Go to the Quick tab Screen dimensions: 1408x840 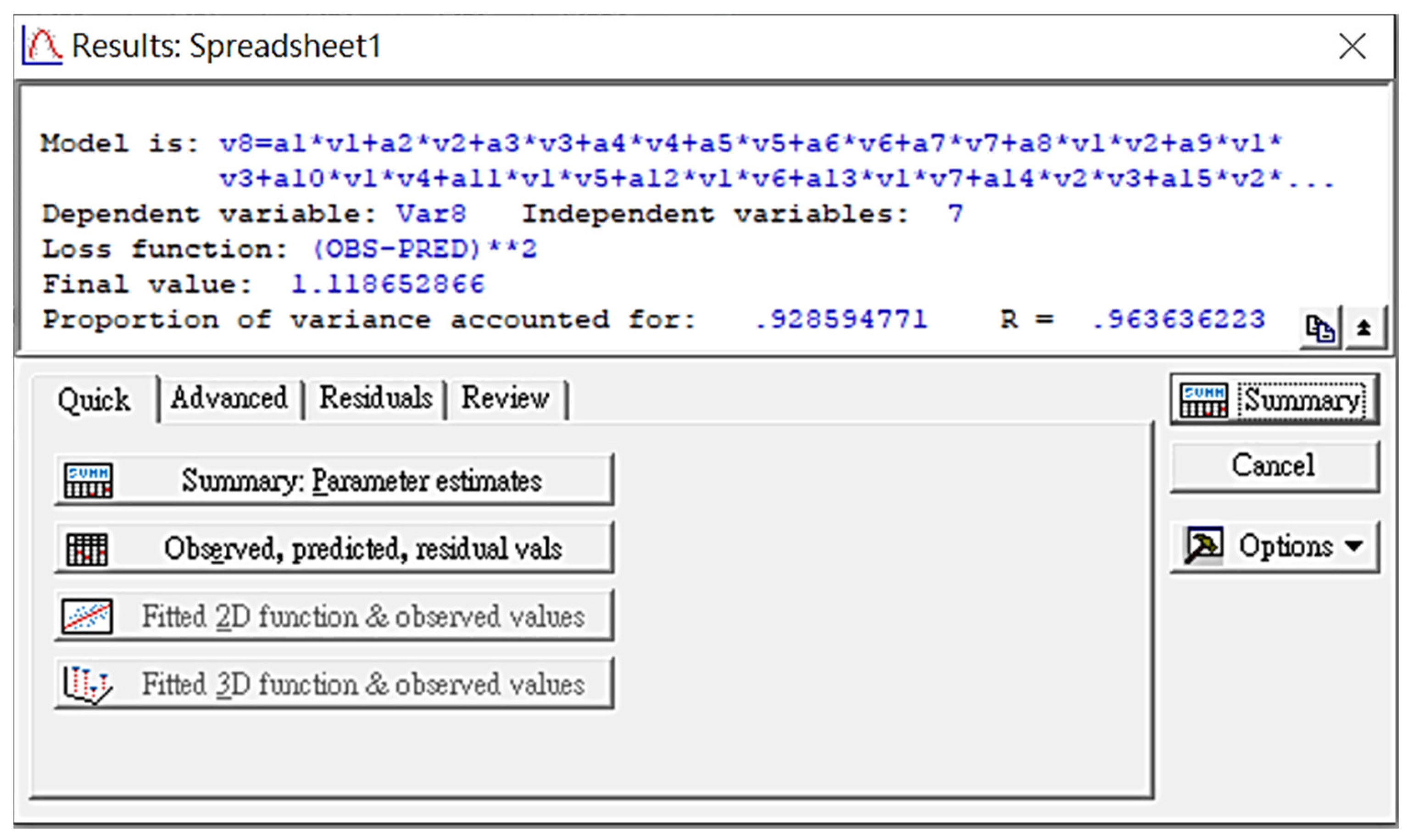click(x=94, y=400)
